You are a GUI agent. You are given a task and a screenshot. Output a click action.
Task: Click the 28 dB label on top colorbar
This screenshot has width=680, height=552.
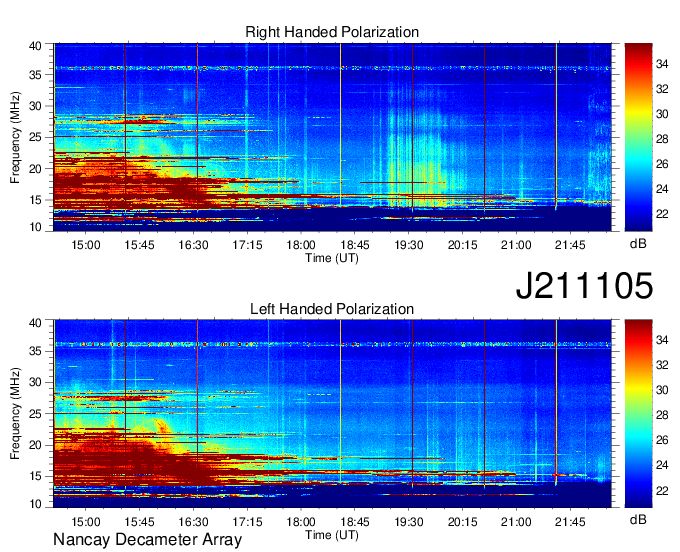click(662, 139)
